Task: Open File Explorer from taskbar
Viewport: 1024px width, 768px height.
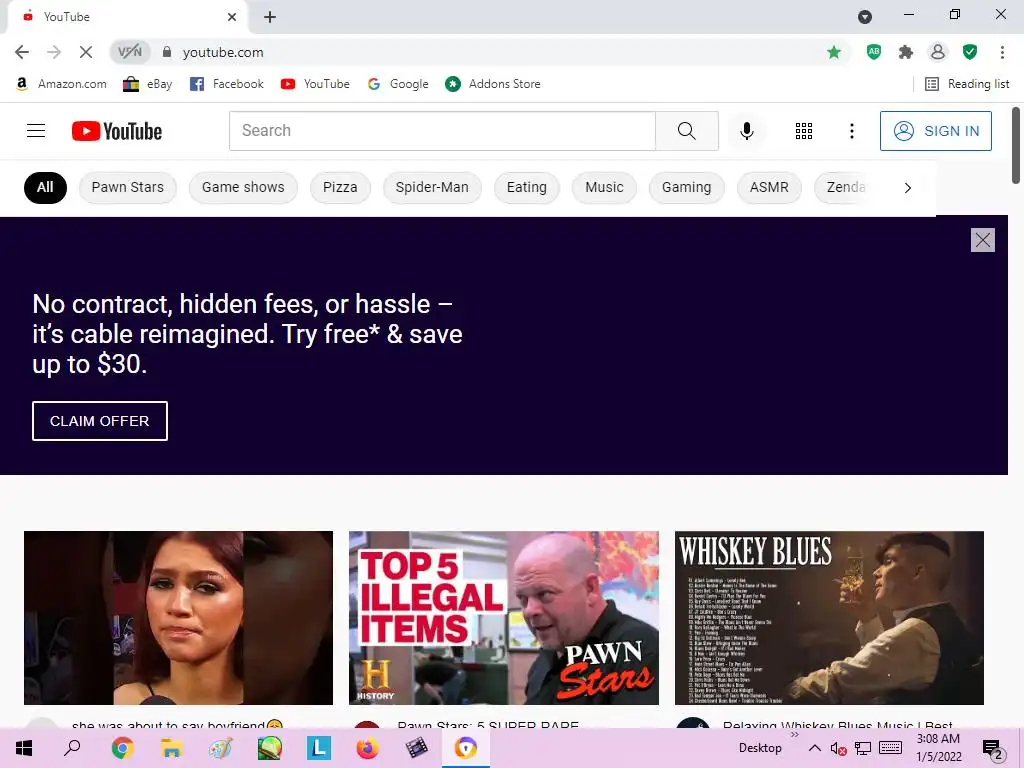Action: 171,748
